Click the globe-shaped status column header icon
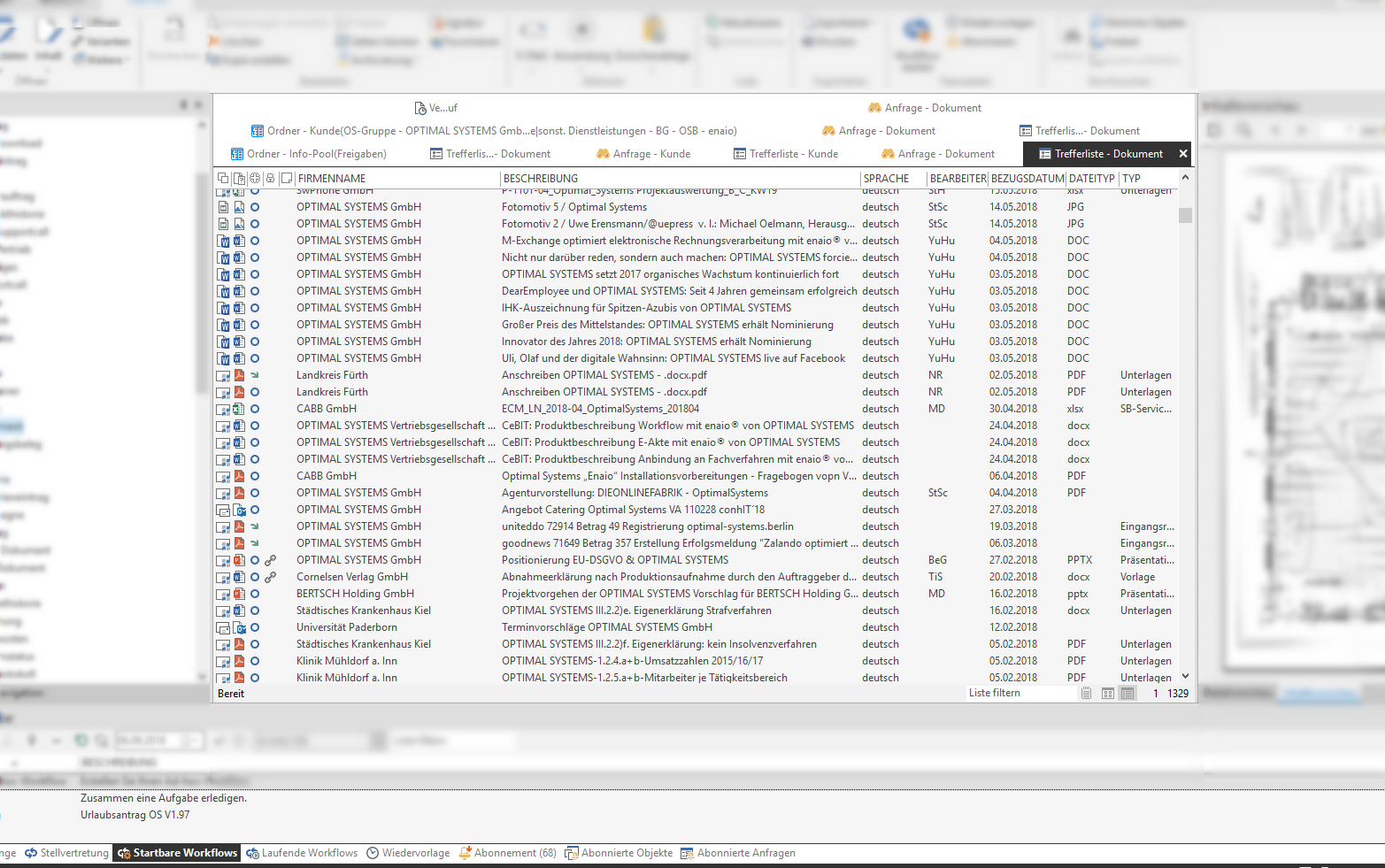1385x868 pixels. (255, 179)
